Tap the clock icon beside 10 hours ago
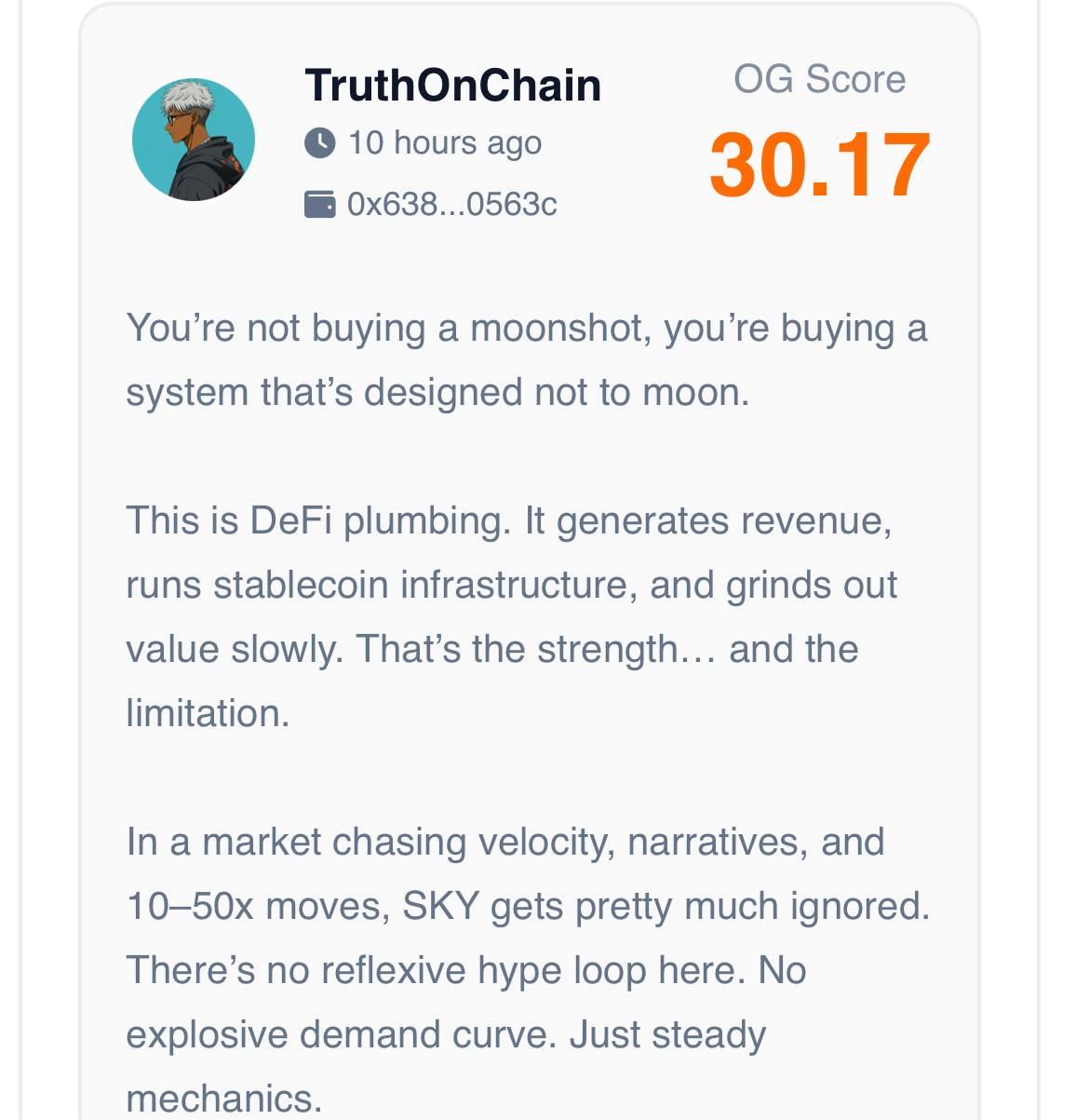Image resolution: width=1089 pixels, height=1120 pixels. tap(319, 142)
